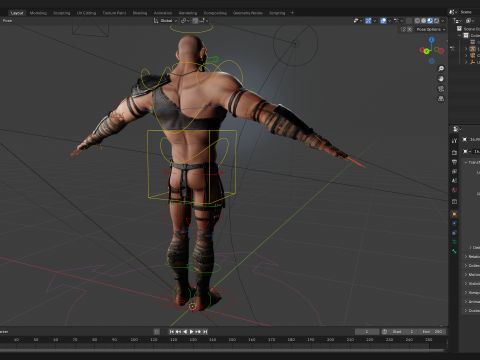This screenshot has width=480, height=360.
Task: Open the Rendering workspace tab
Action: click(188, 13)
